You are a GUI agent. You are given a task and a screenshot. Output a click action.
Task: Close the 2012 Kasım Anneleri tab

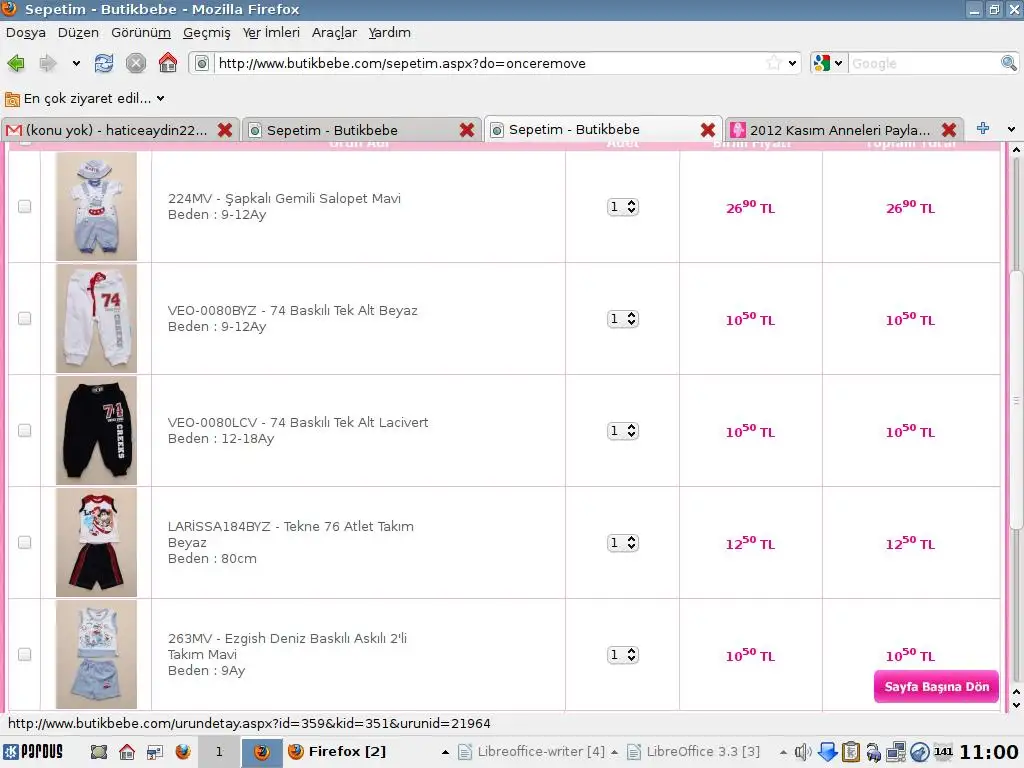tap(949, 130)
